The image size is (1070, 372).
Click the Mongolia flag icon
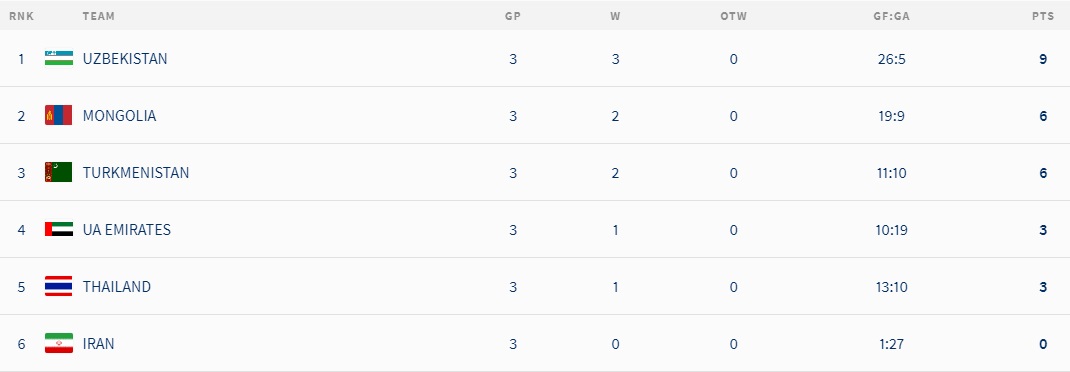[x=59, y=115]
